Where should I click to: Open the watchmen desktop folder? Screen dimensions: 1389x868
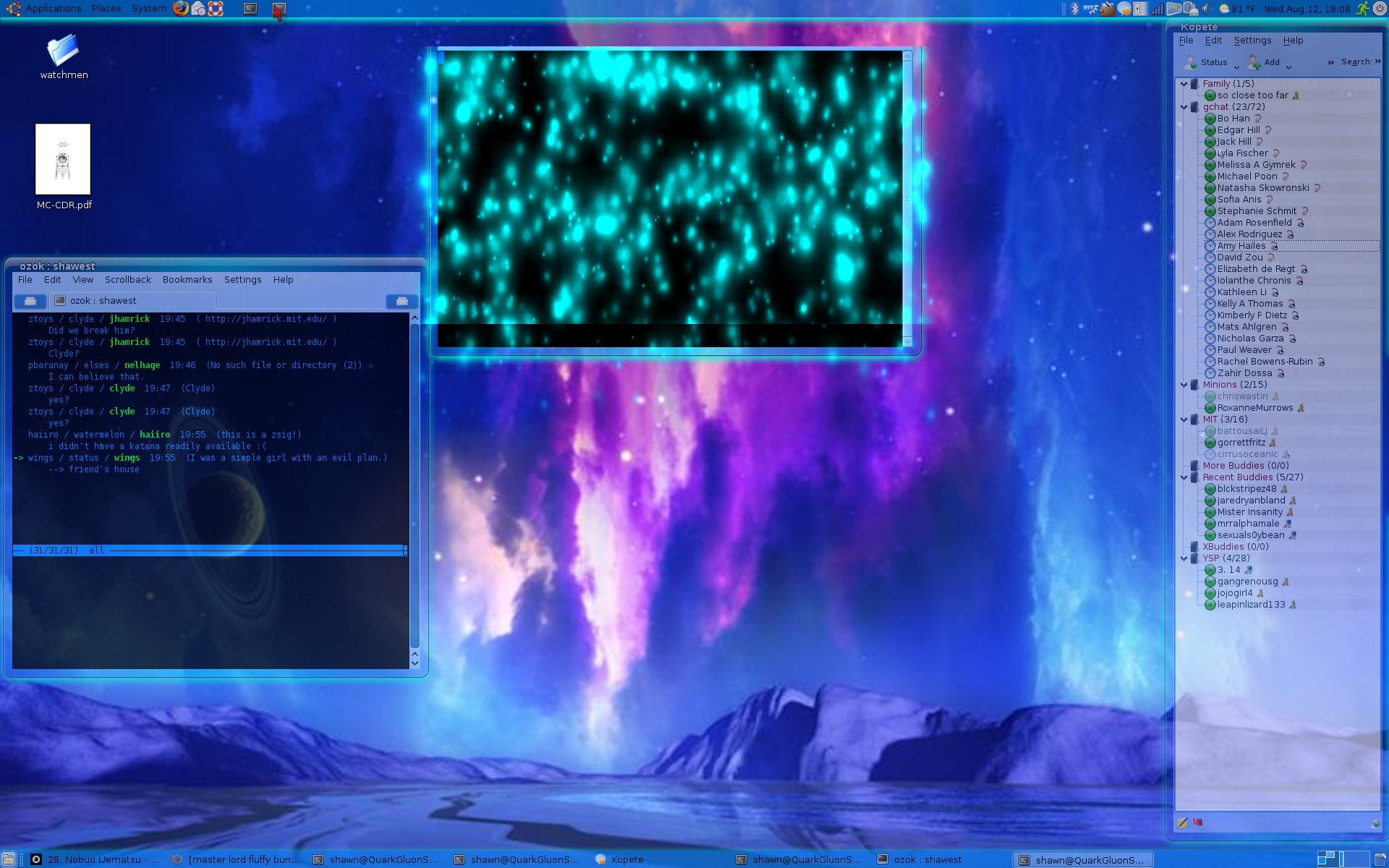coord(63,51)
